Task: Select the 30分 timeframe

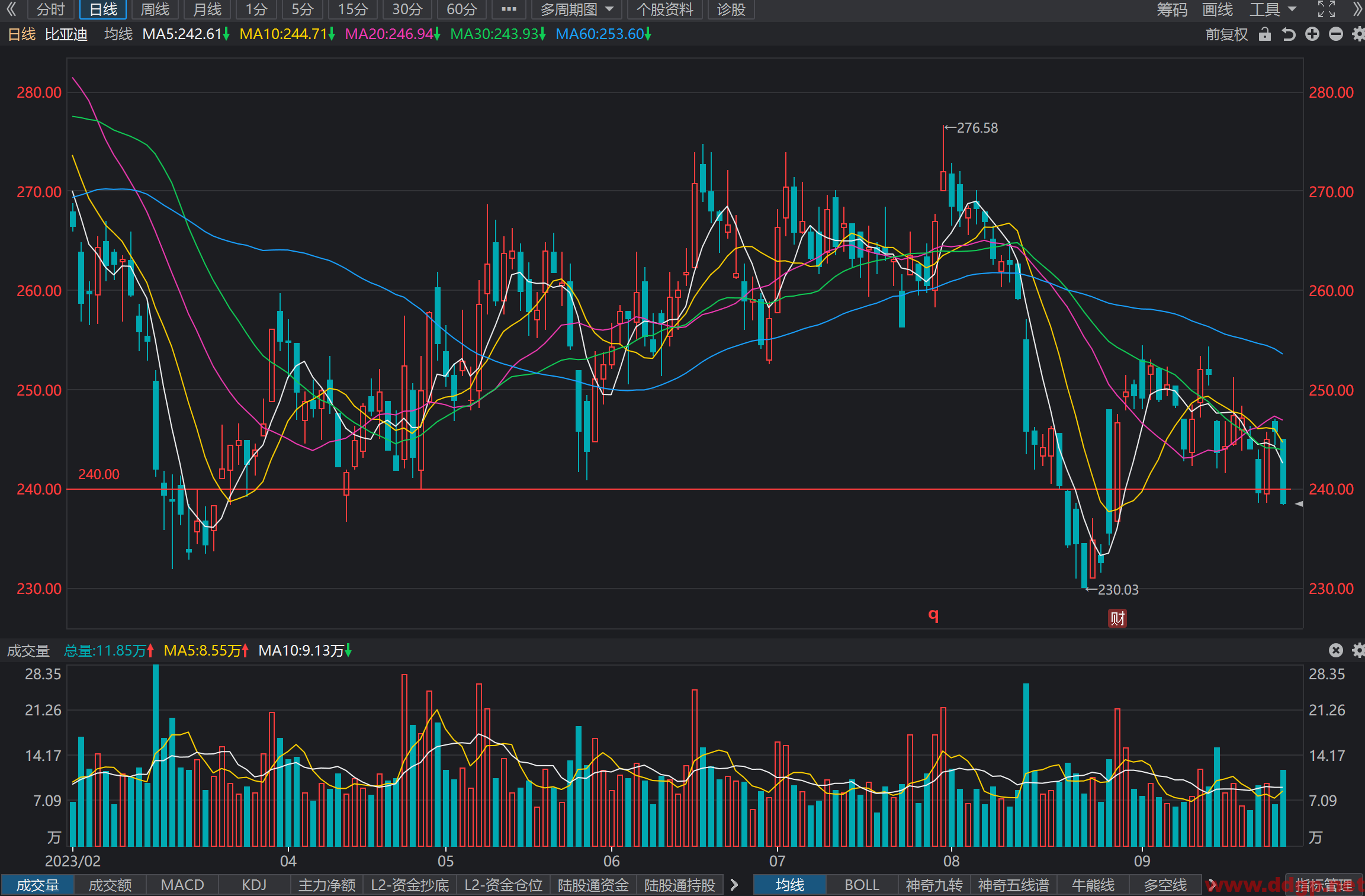Action: point(407,9)
